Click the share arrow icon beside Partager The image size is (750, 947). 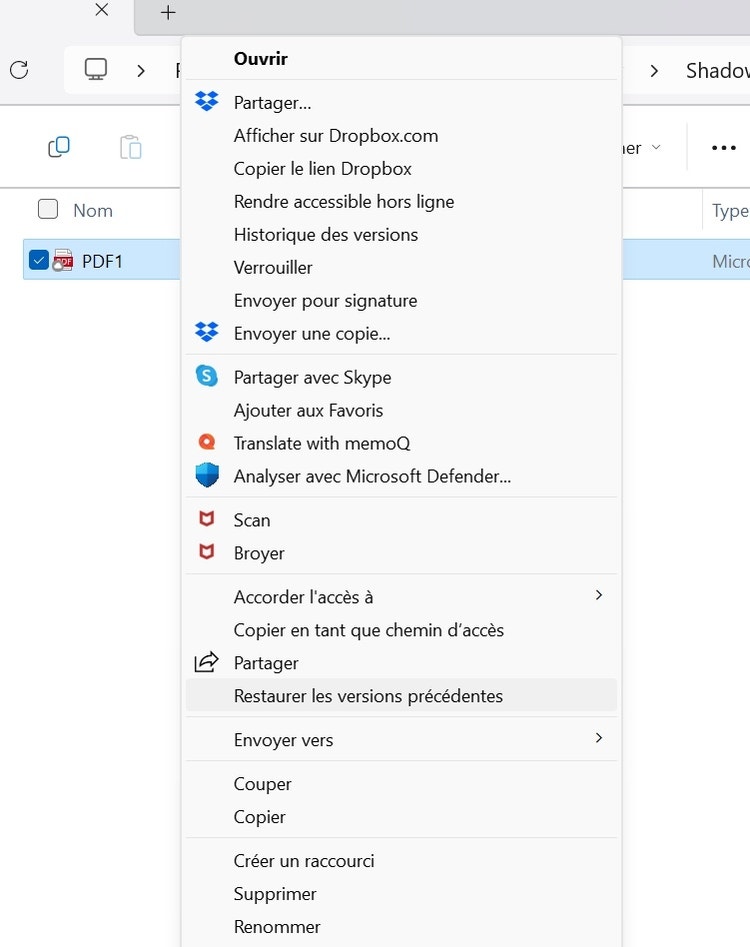coord(207,662)
